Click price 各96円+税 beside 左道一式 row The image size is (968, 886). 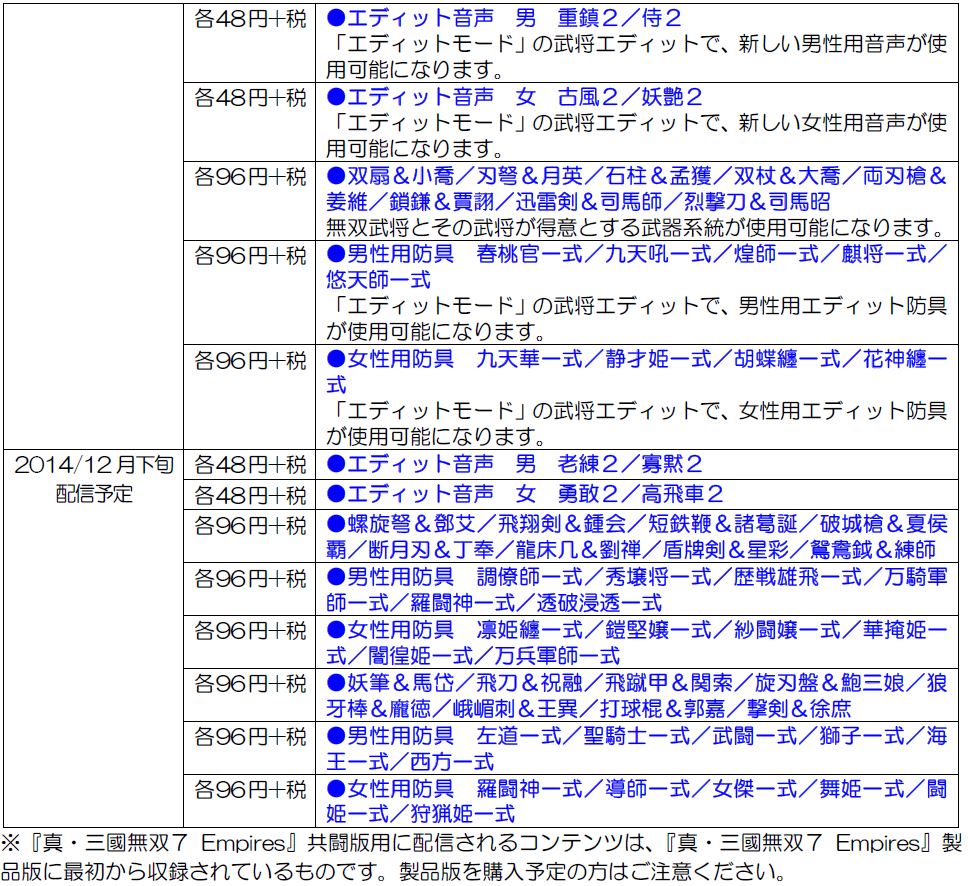coord(250,737)
